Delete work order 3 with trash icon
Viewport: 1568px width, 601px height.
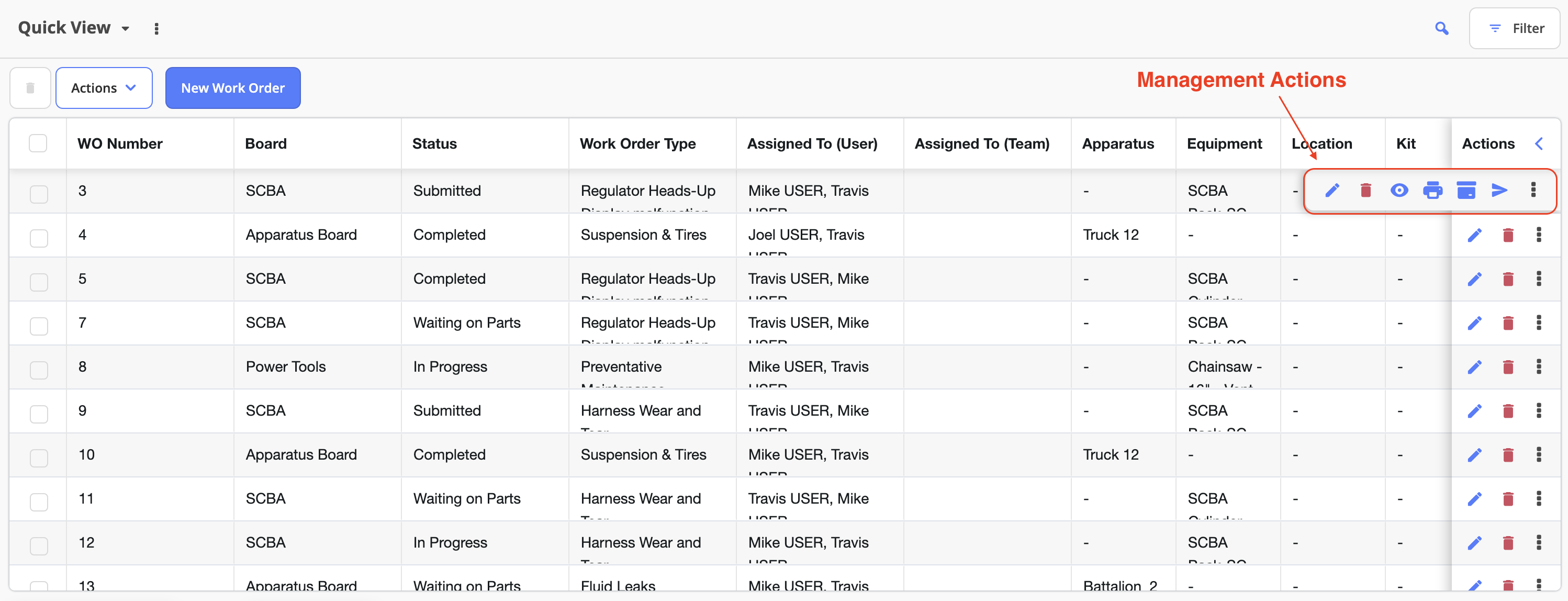[x=1366, y=191]
